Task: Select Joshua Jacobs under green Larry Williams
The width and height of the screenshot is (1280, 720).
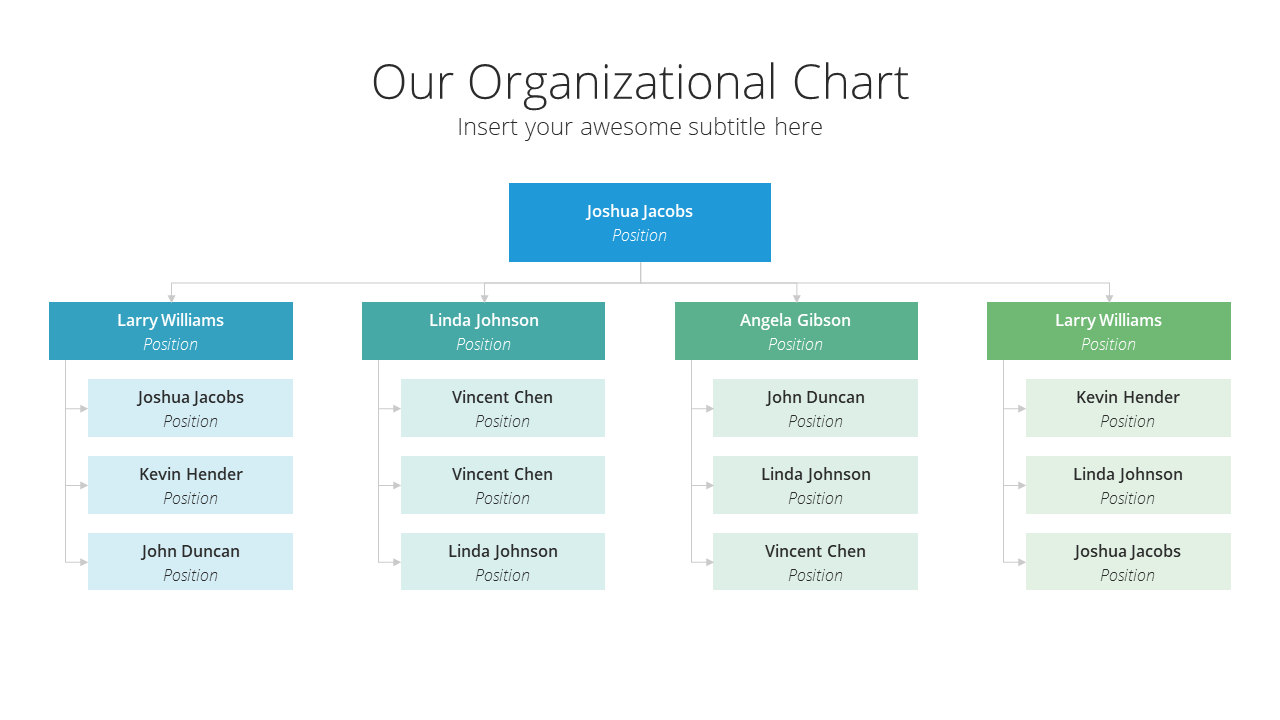Action: 1128,561
